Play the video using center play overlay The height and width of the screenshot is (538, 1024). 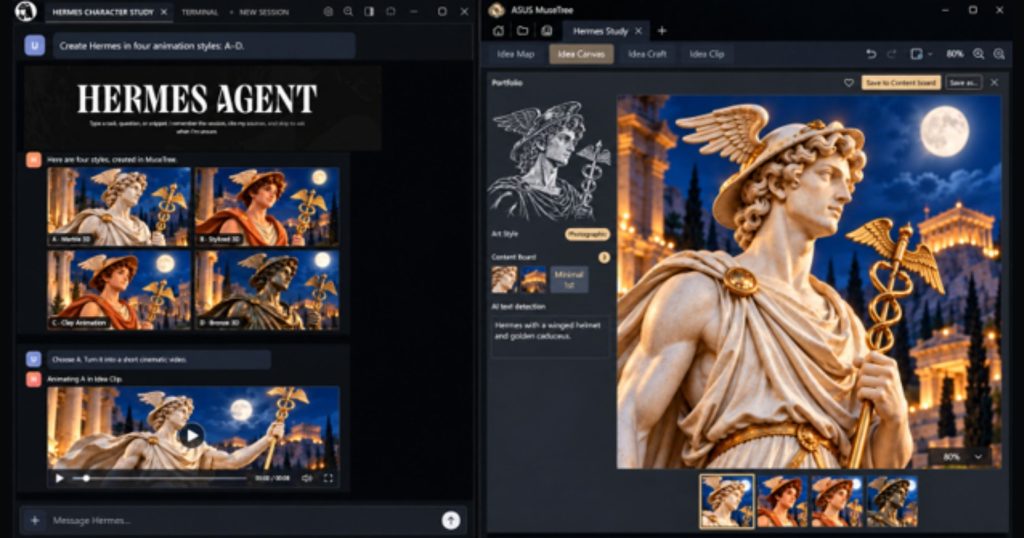coord(191,435)
